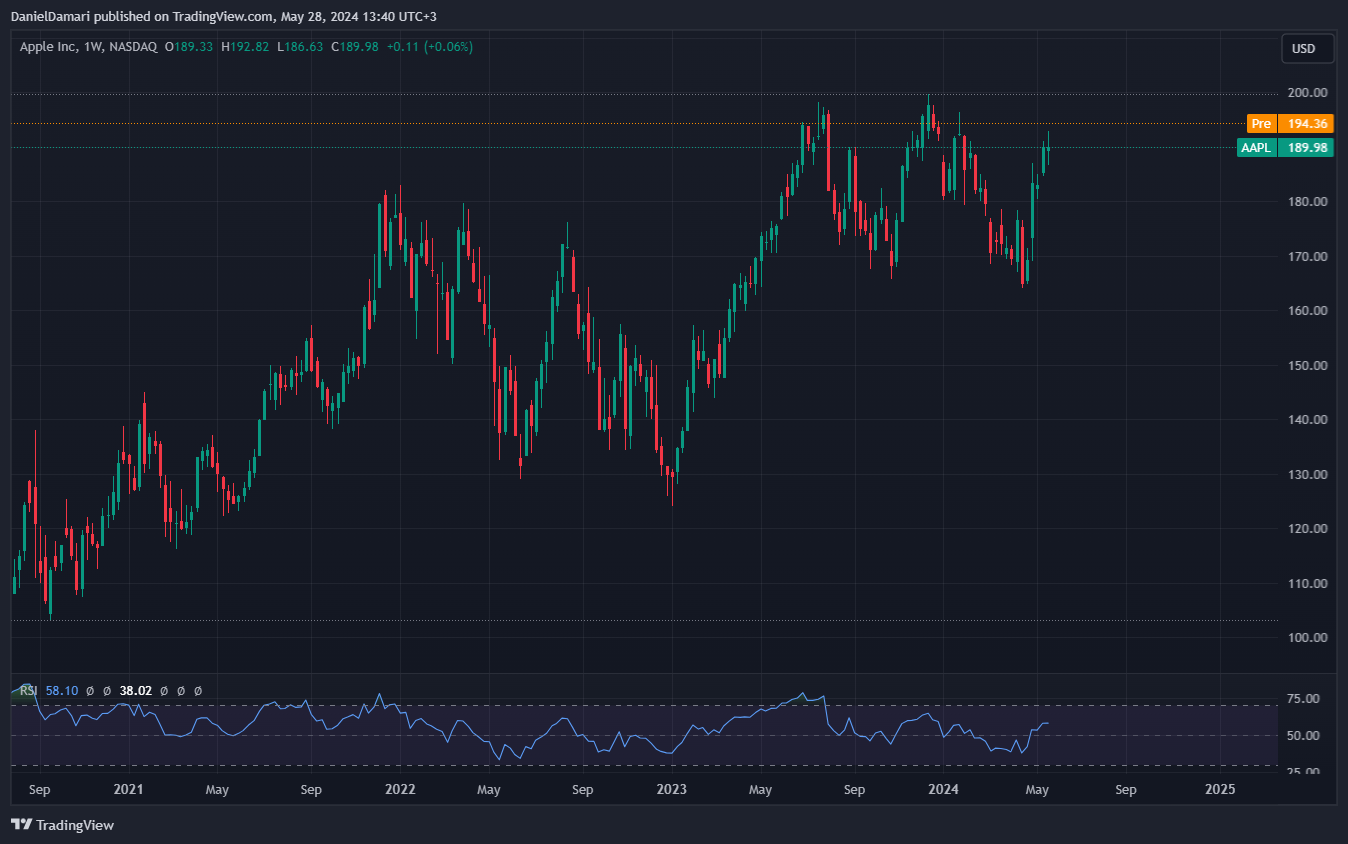1348x844 pixels.
Task: Click the 200.00 price axis label
Action: pyautogui.click(x=1308, y=93)
